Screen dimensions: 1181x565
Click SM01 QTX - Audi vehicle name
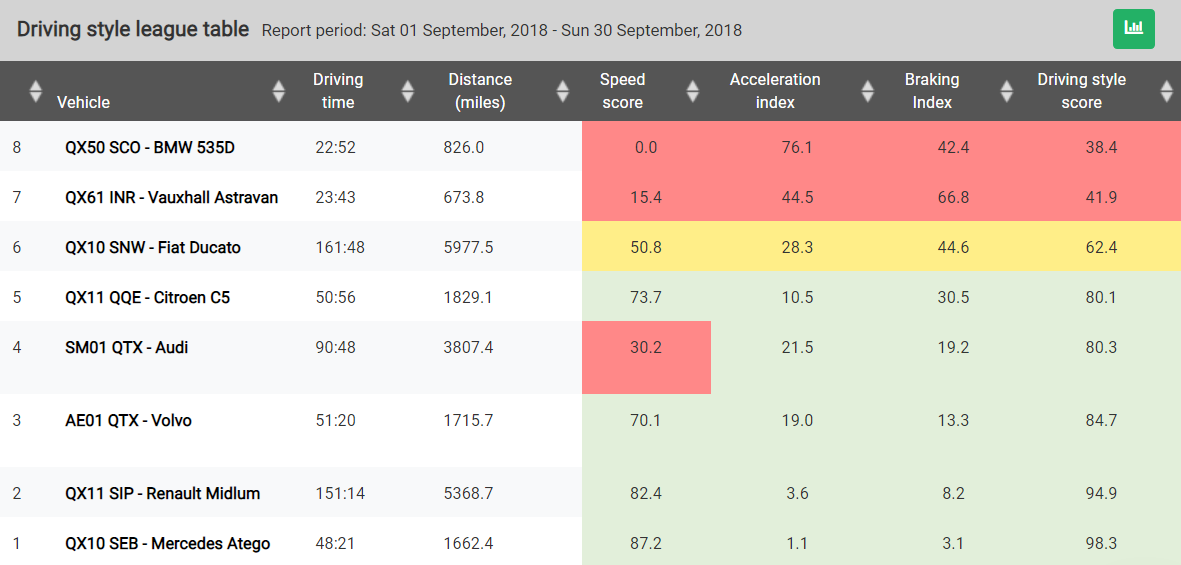point(127,347)
